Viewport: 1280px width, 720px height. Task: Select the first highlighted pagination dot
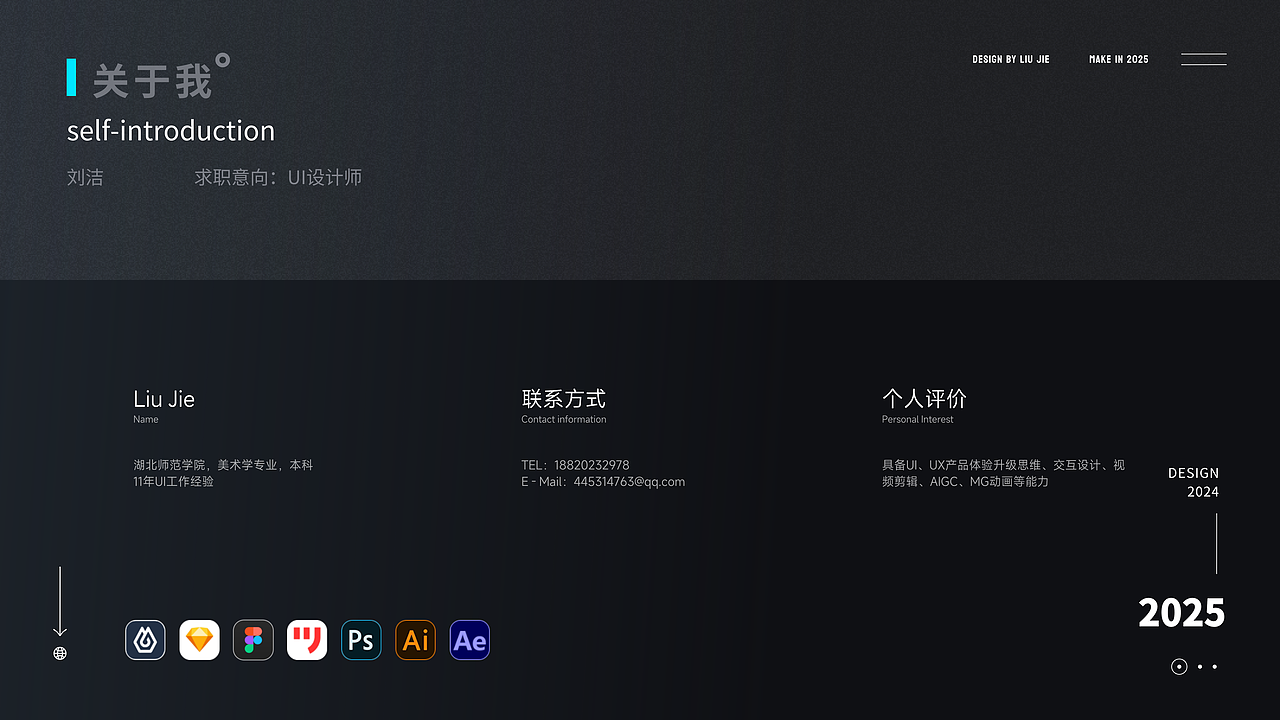coord(1179,666)
